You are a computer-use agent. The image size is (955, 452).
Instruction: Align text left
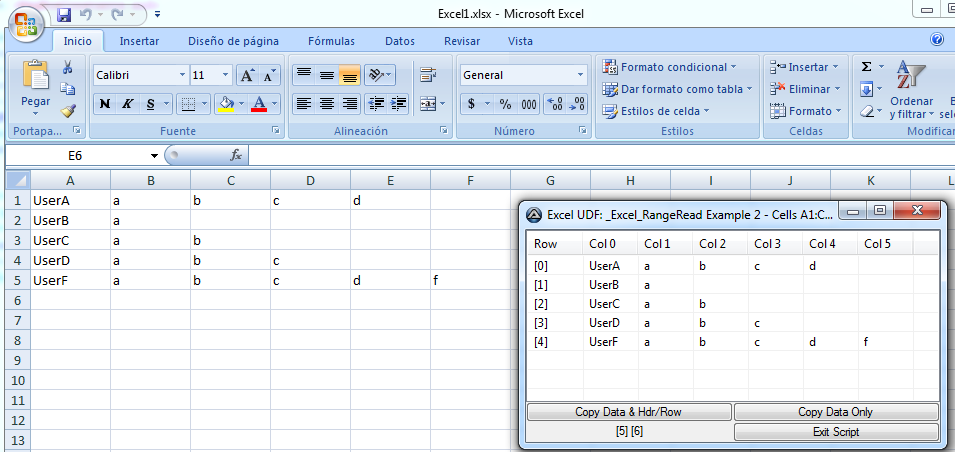[x=303, y=104]
